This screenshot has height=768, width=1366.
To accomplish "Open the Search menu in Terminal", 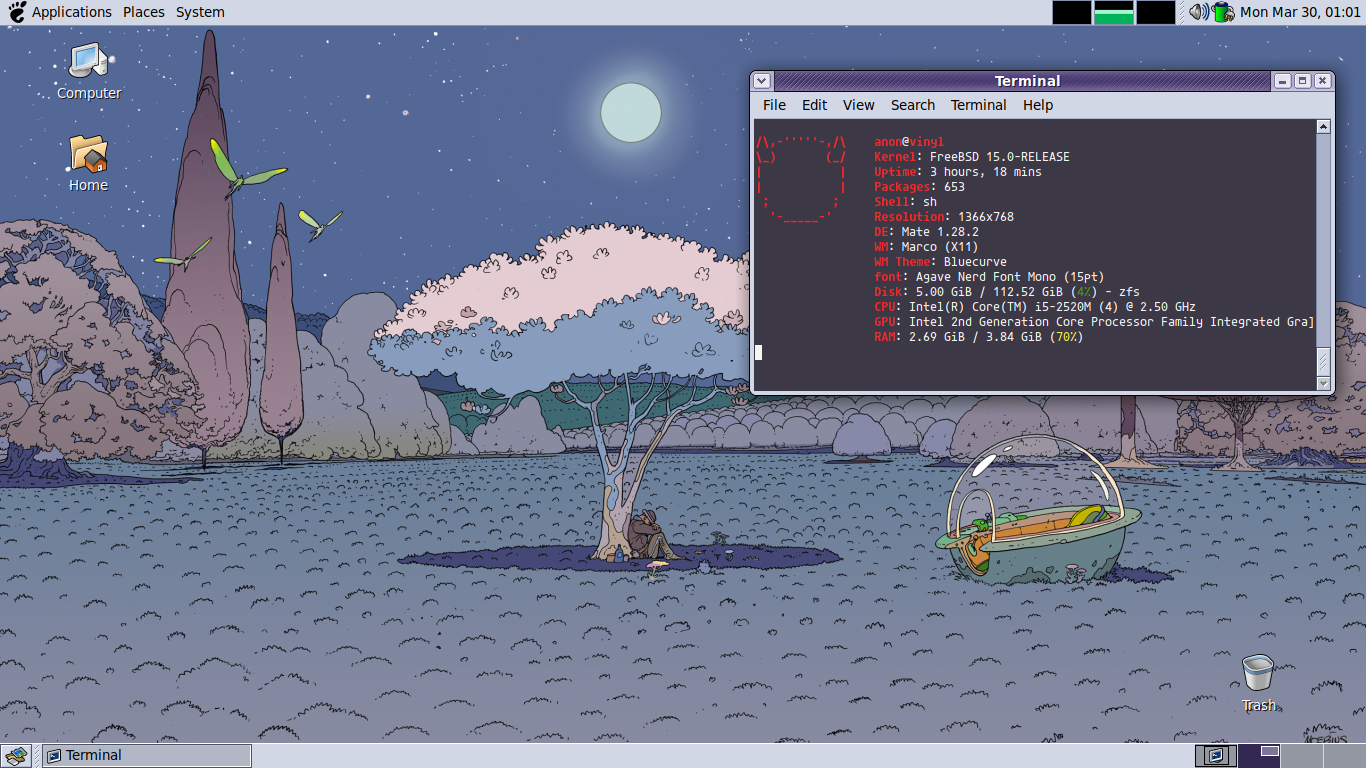I will coord(913,105).
